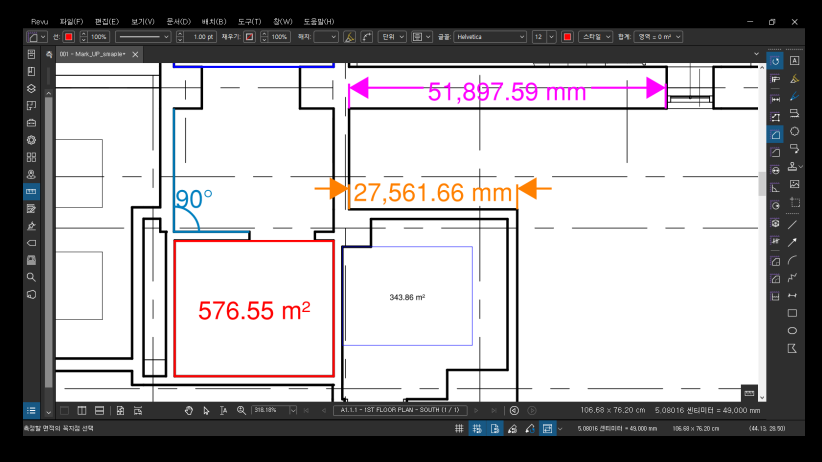Open the markup shape type dropdown
This screenshot has width=822, height=462.
pos(37,37)
